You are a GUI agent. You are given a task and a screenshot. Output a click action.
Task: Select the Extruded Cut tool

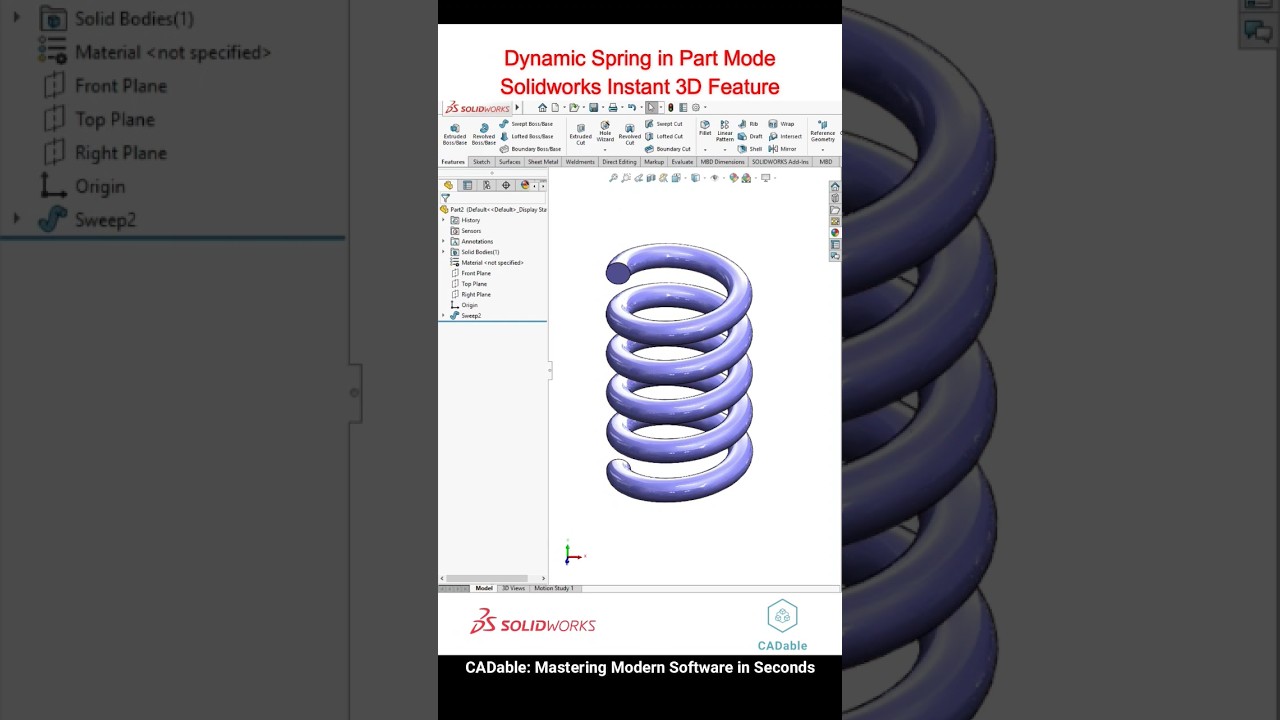point(581,135)
